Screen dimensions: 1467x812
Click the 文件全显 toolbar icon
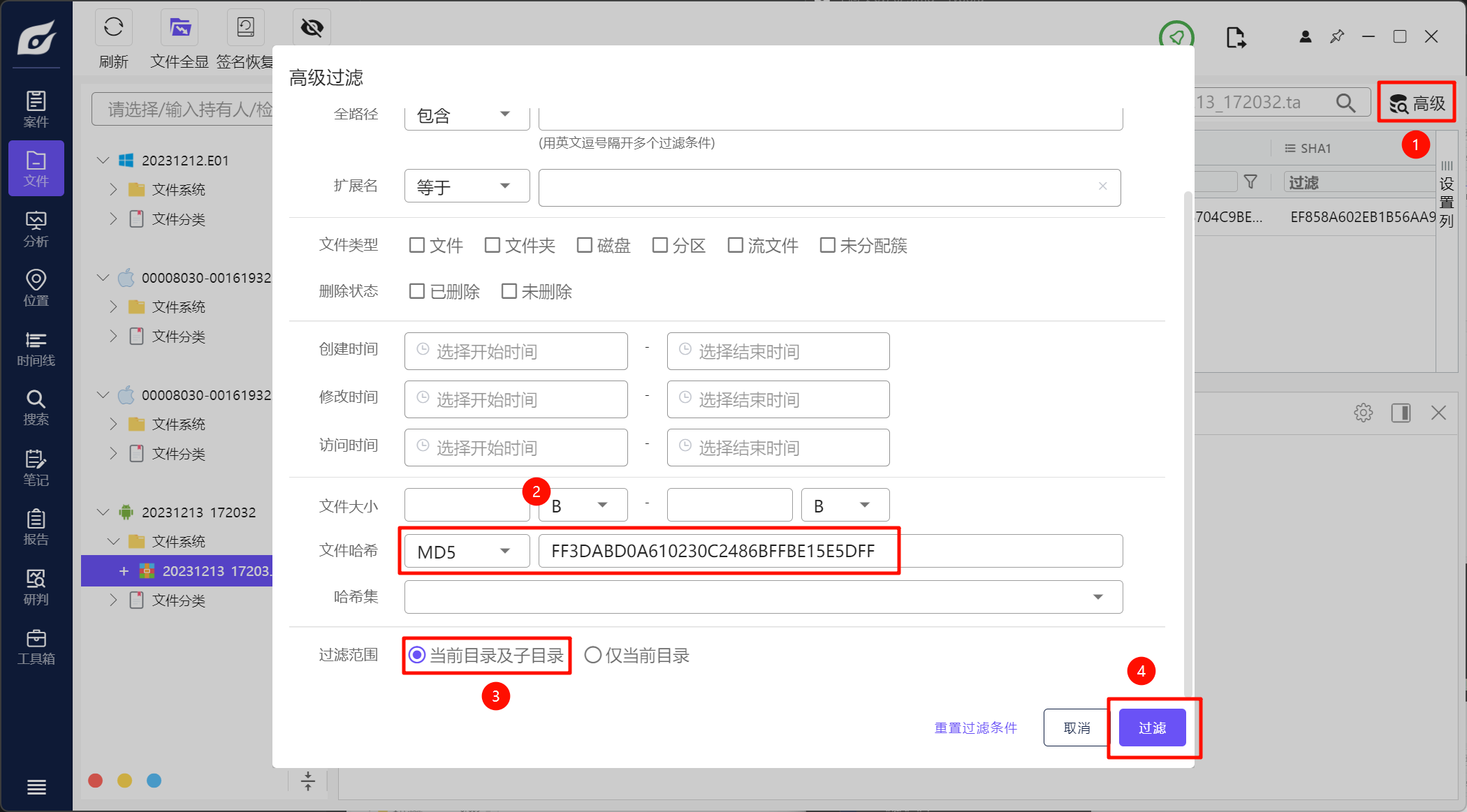click(x=180, y=28)
